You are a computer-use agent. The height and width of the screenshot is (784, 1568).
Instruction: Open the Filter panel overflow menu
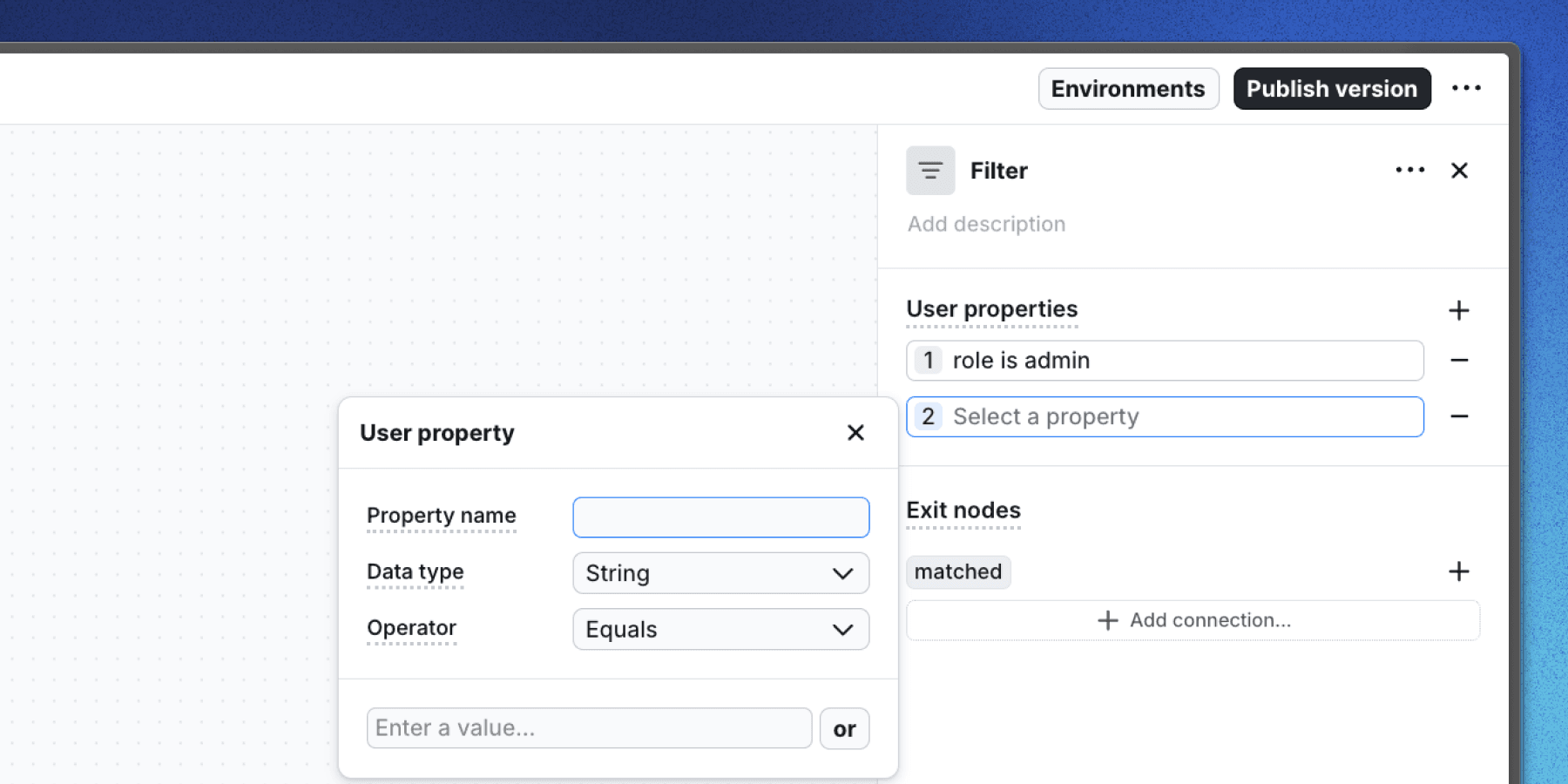click(1409, 170)
